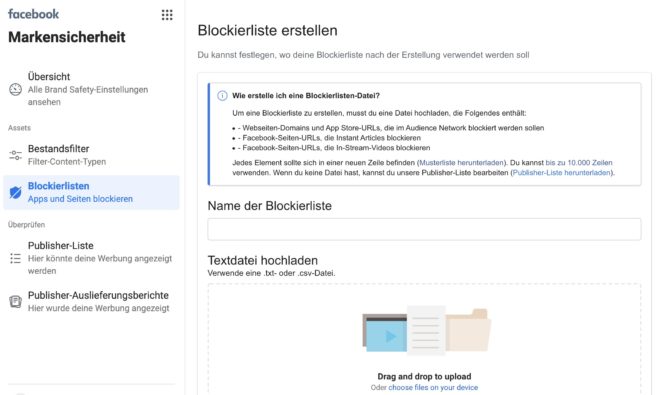Click the Musterliste herunterladen link

pos(461,163)
